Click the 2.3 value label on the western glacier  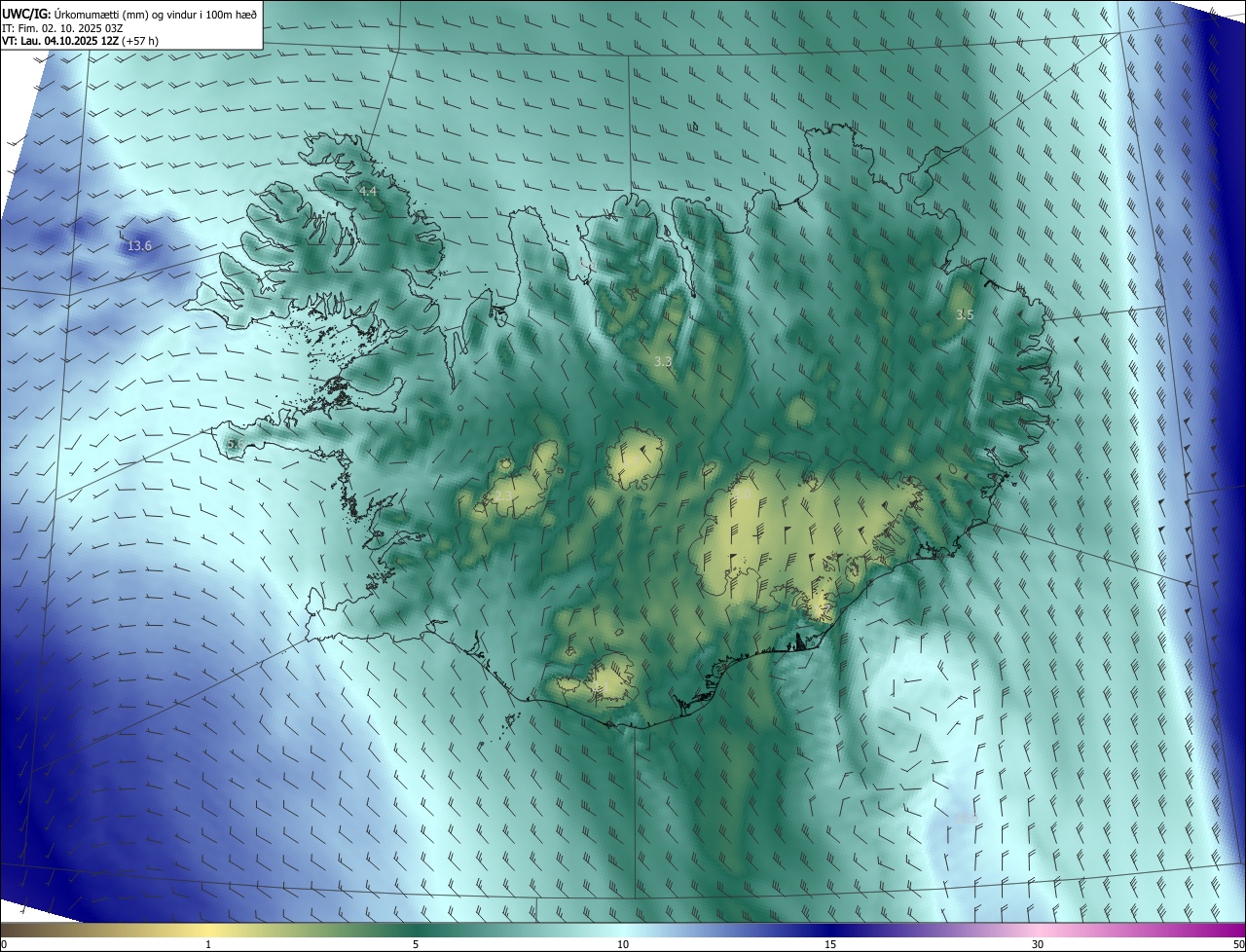(505, 496)
